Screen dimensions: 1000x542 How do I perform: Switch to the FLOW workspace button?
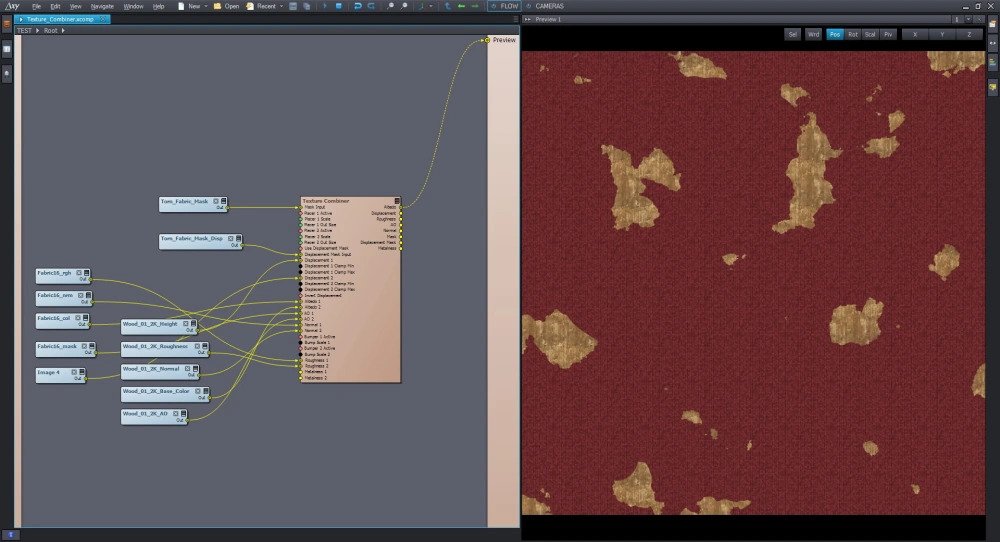(x=504, y=6)
